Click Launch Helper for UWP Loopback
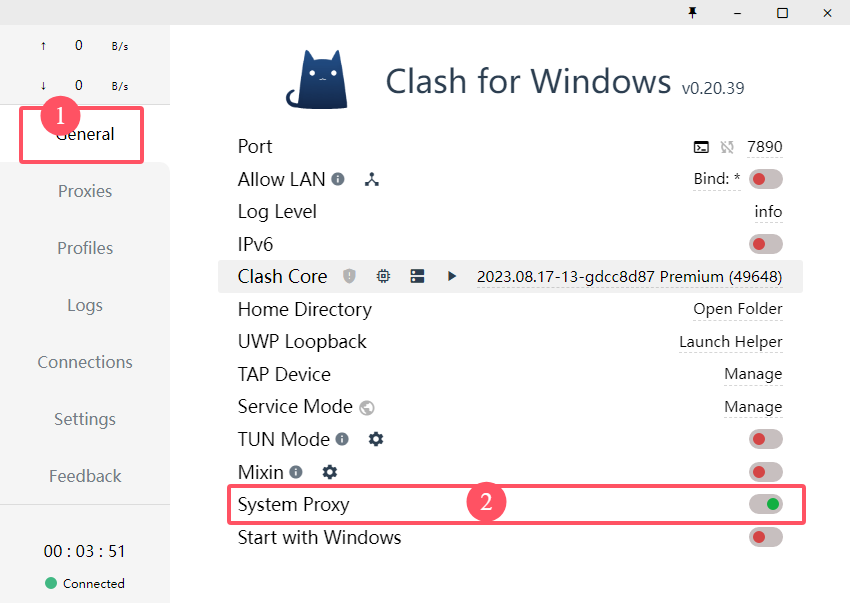The image size is (850, 603). coord(731,342)
